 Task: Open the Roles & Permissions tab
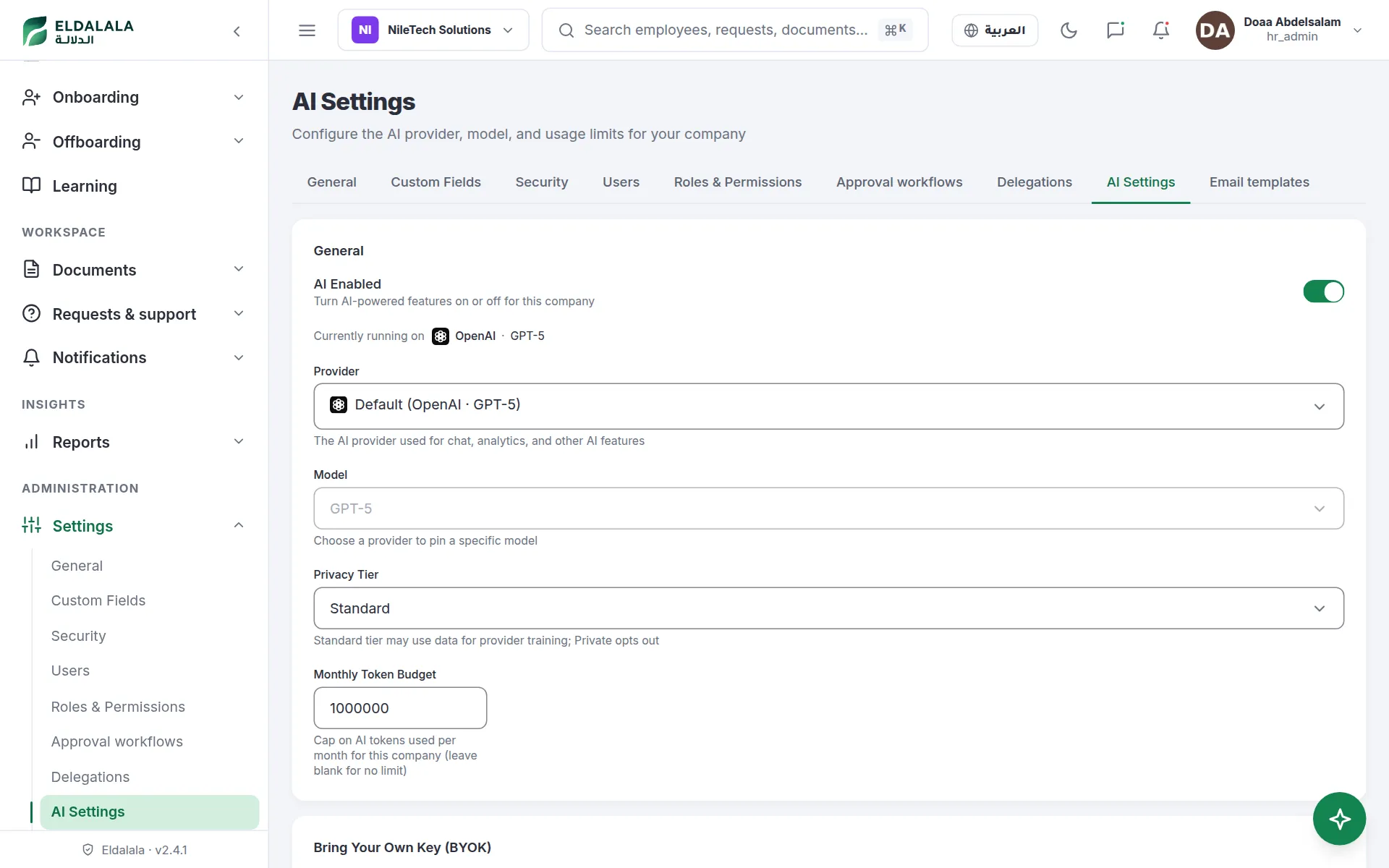coord(738,182)
